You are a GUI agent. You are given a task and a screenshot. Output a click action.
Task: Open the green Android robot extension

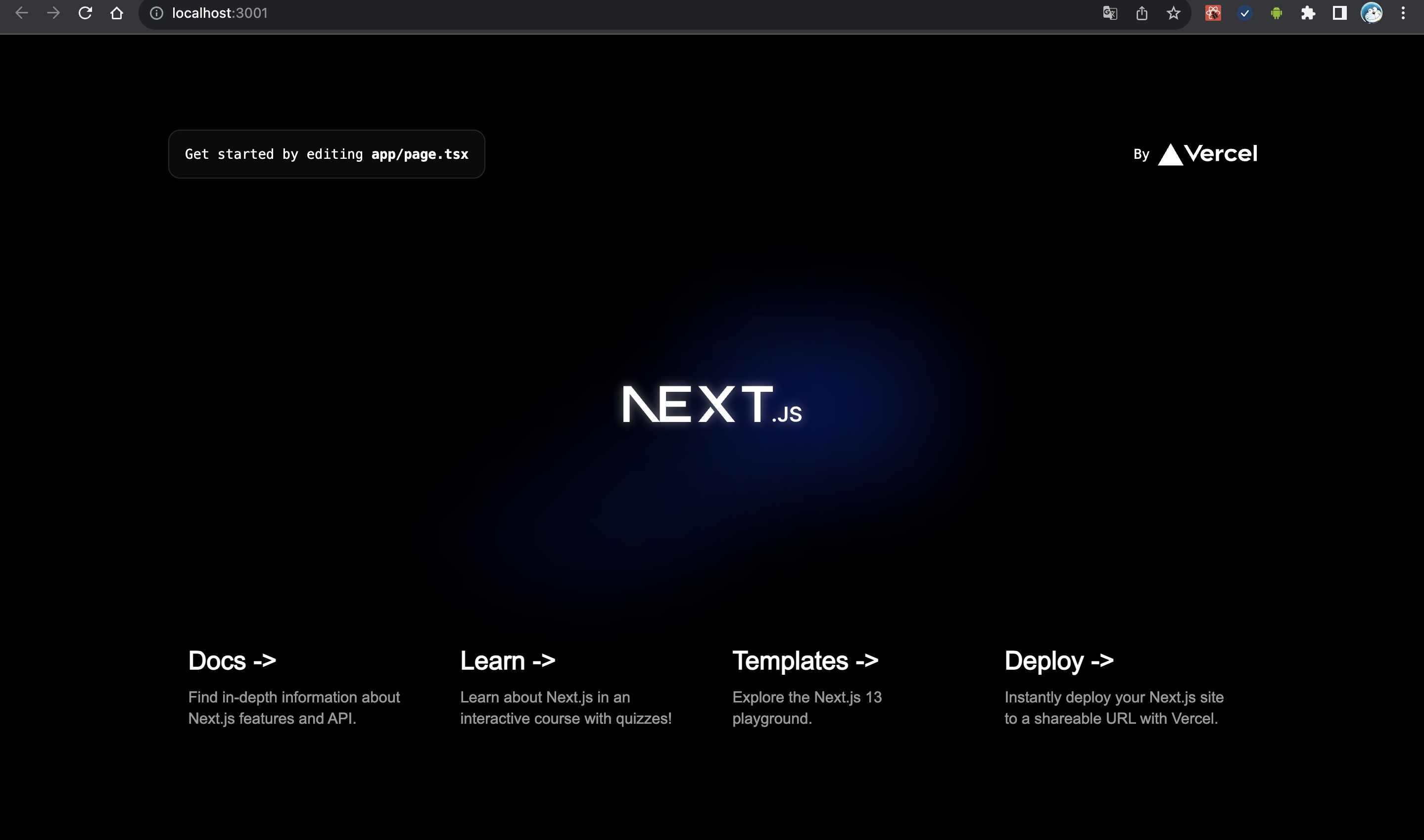pyautogui.click(x=1276, y=13)
